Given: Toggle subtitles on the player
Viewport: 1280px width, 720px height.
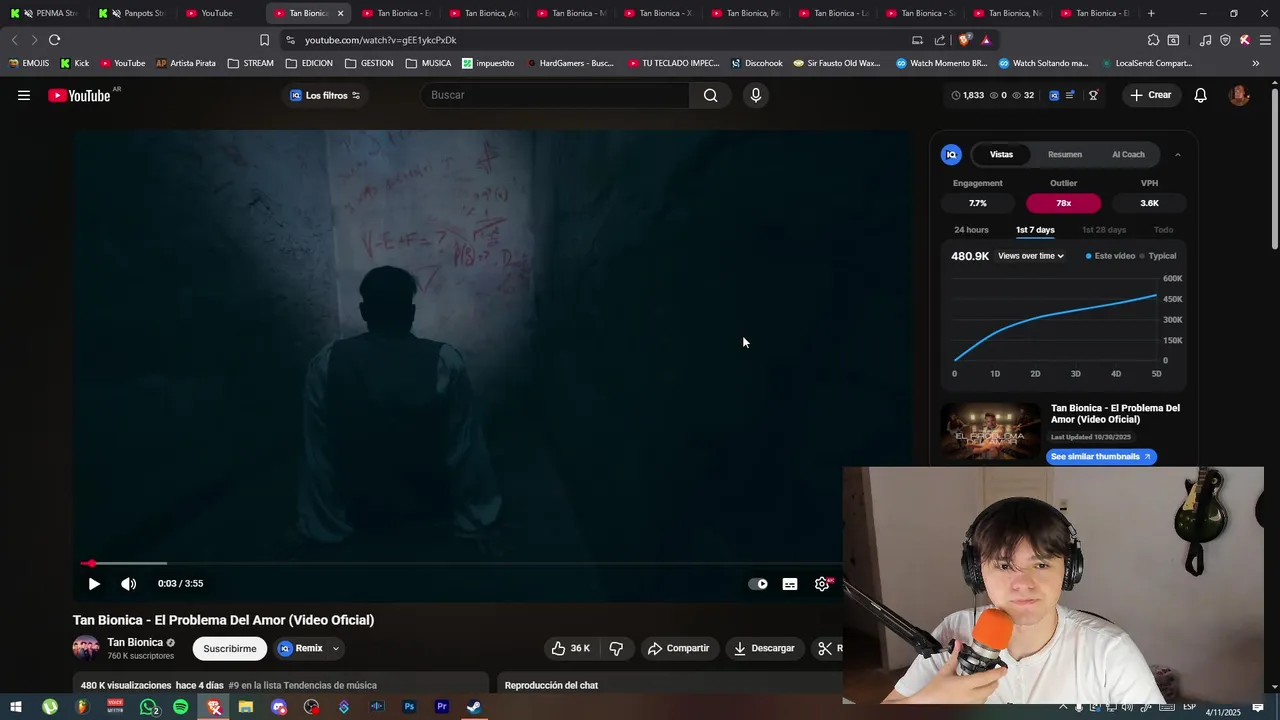Looking at the screenshot, I should point(790,584).
